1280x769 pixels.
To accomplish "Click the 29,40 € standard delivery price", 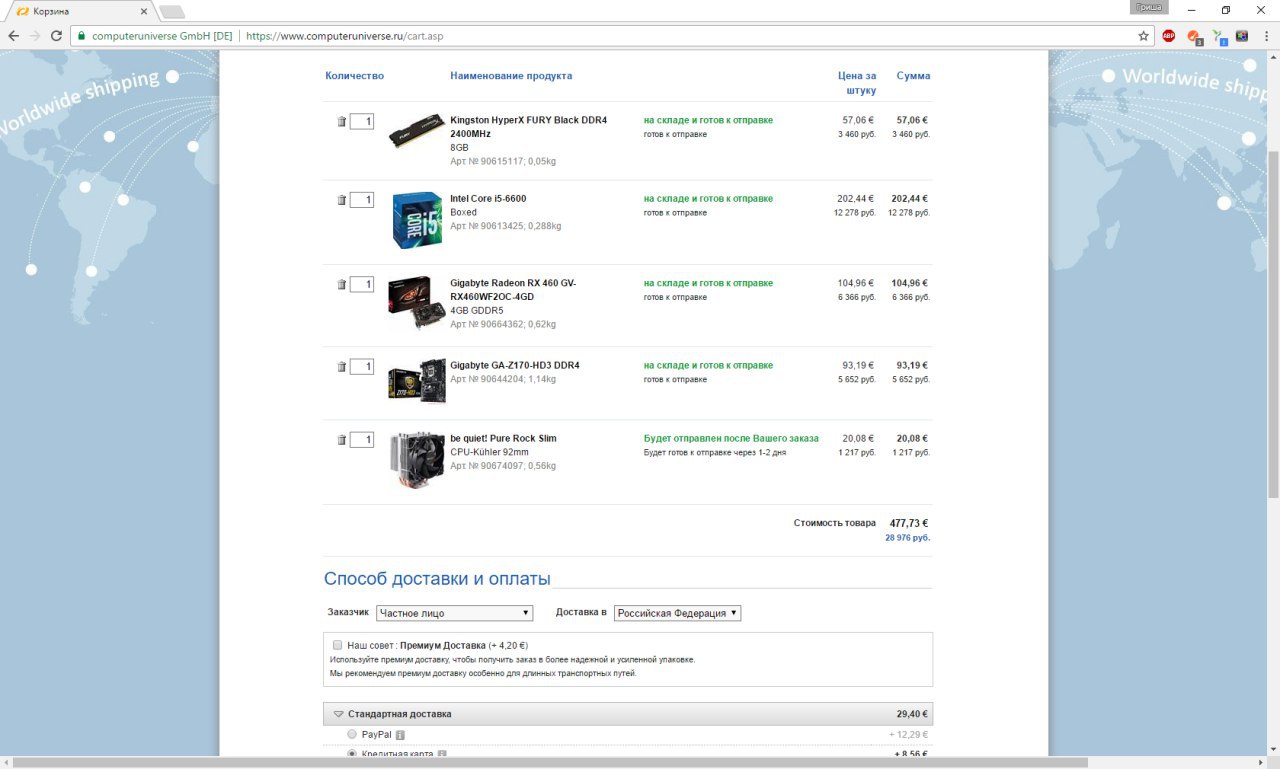I will pos(912,714).
